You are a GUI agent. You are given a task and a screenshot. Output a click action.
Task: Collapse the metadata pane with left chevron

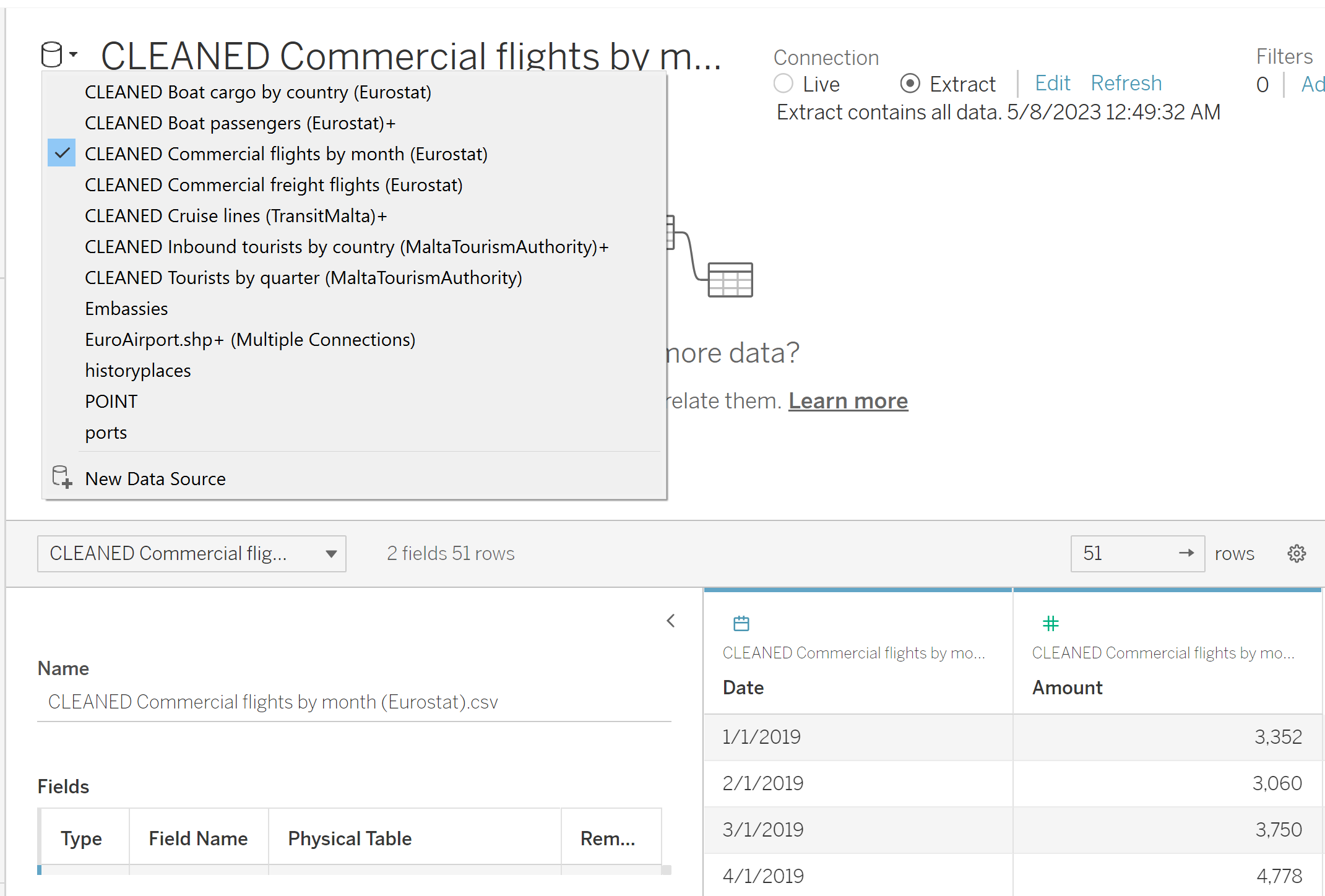(671, 621)
